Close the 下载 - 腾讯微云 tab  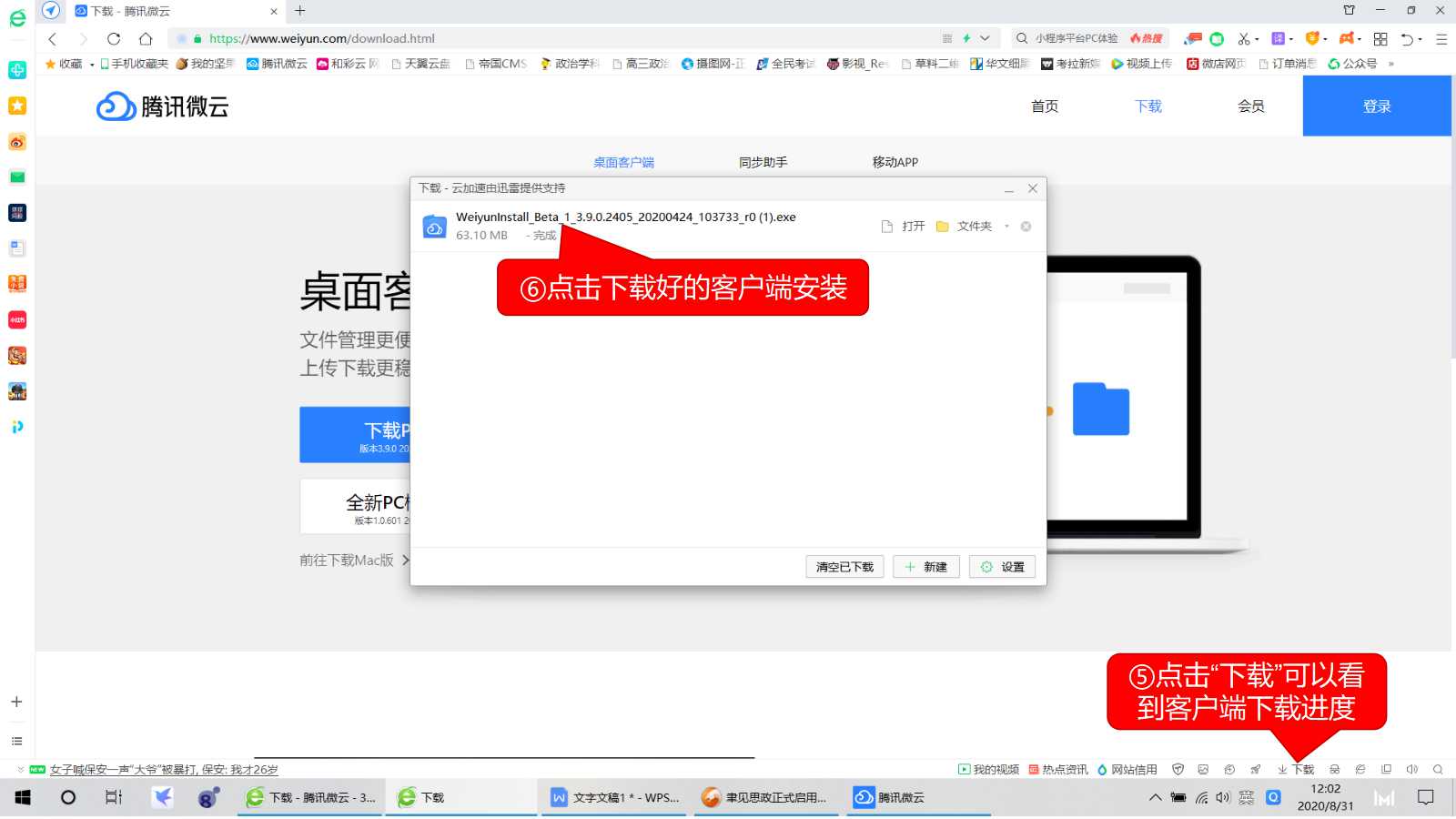click(274, 11)
